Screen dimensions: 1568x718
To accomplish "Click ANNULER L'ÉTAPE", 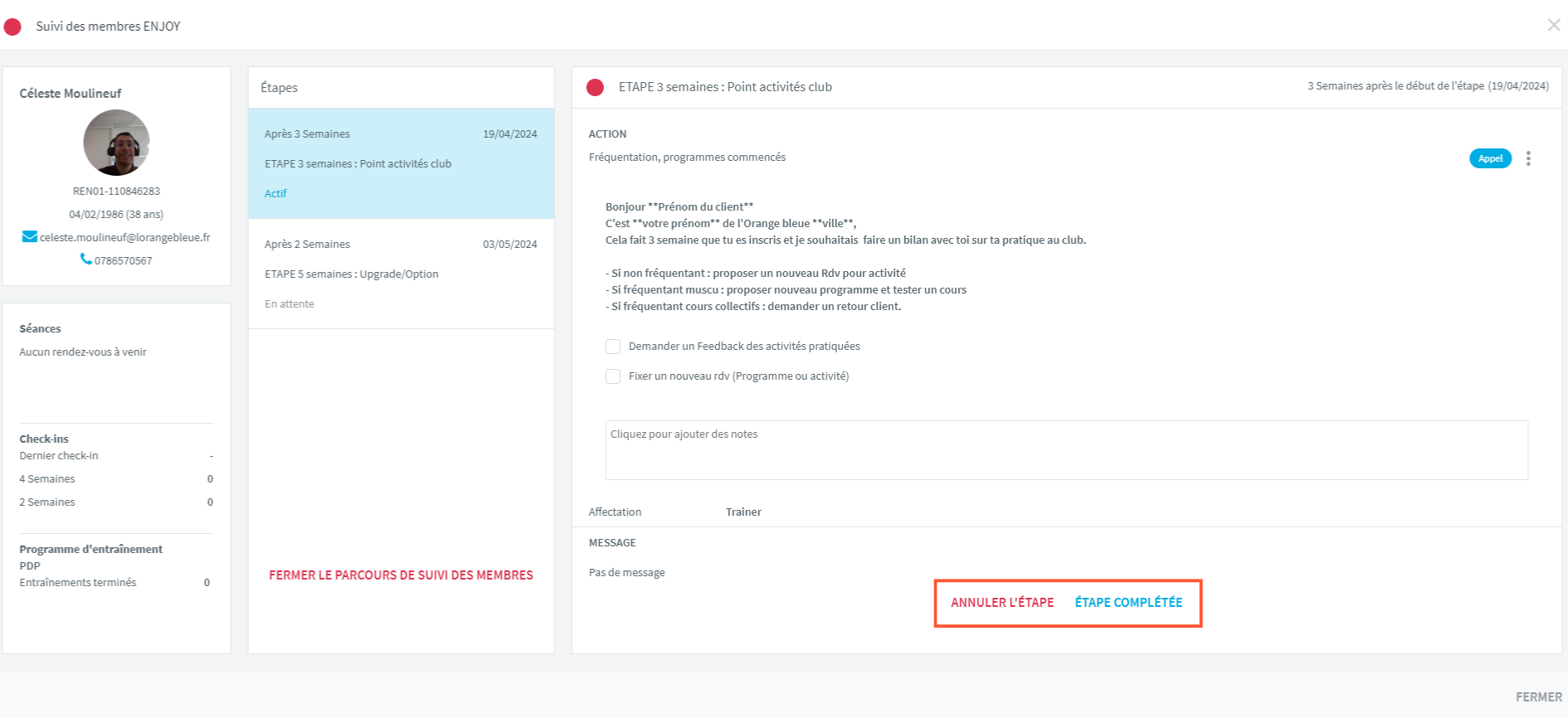I will pyautogui.click(x=1002, y=603).
